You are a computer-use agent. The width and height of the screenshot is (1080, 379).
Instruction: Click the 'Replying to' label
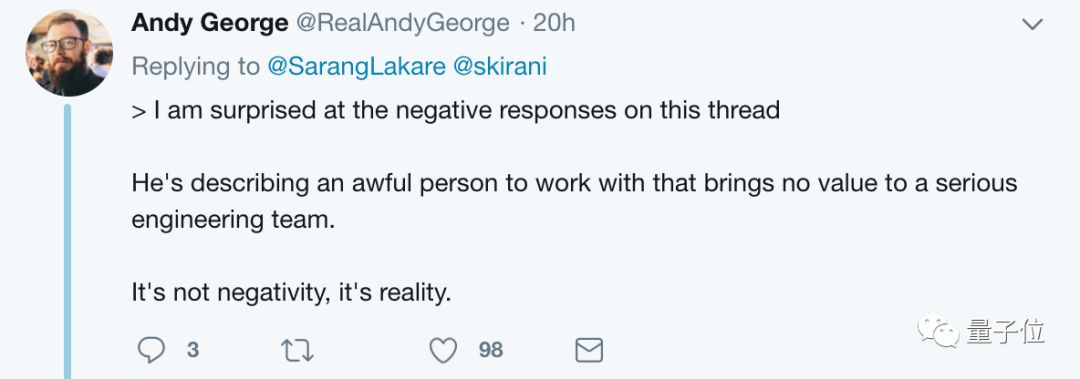[196, 67]
